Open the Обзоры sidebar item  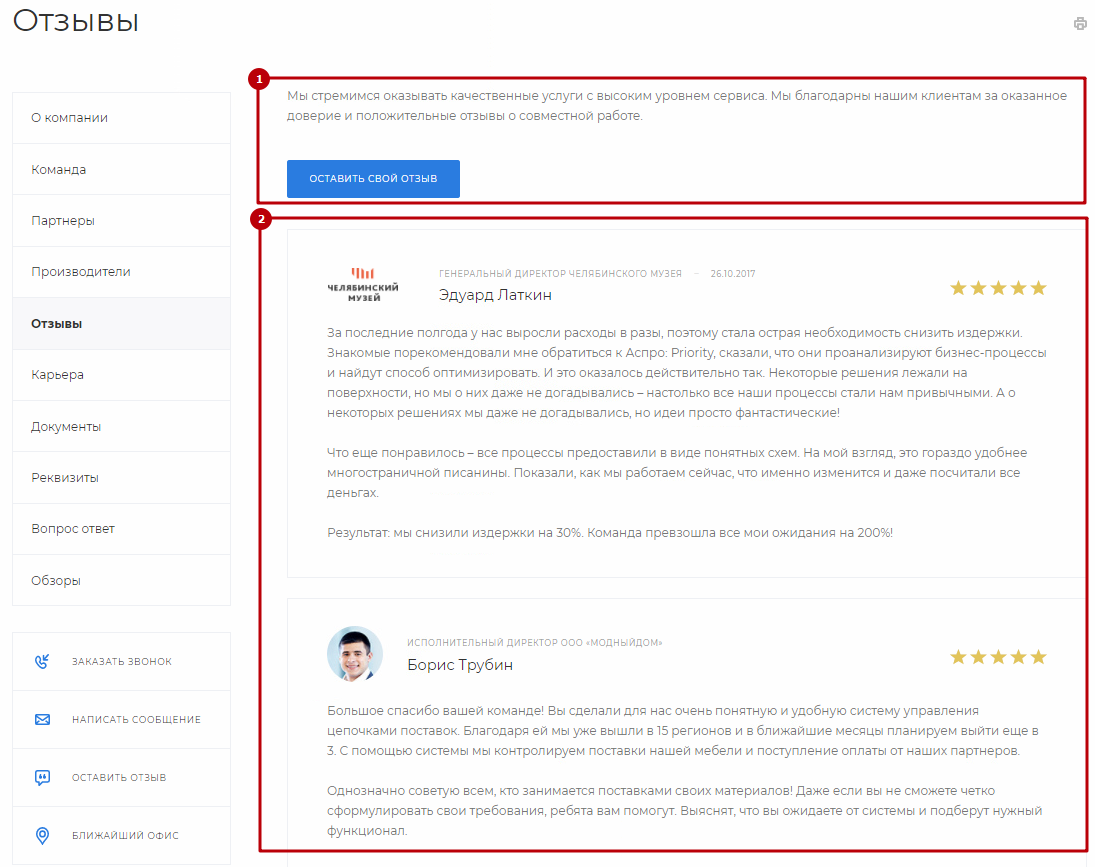(x=122, y=580)
